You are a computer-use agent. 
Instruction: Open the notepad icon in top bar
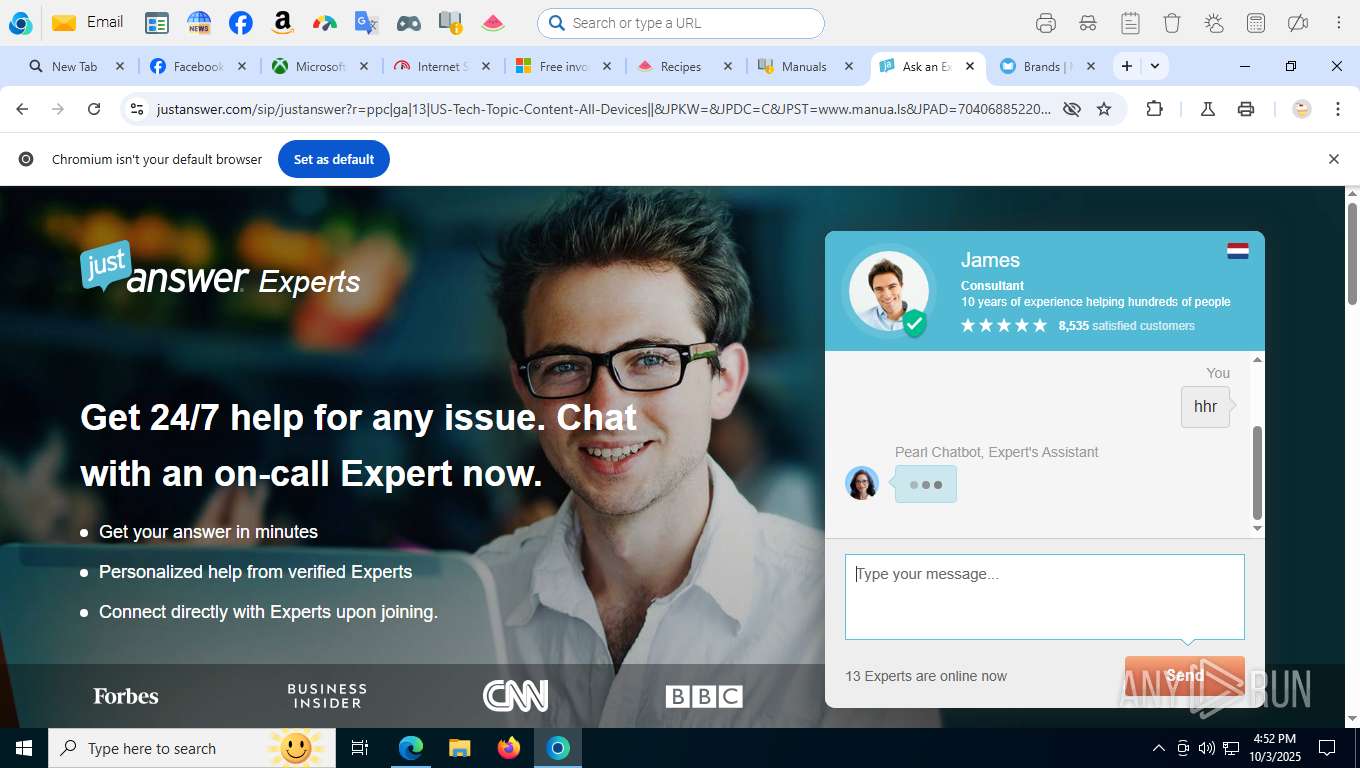(1130, 23)
